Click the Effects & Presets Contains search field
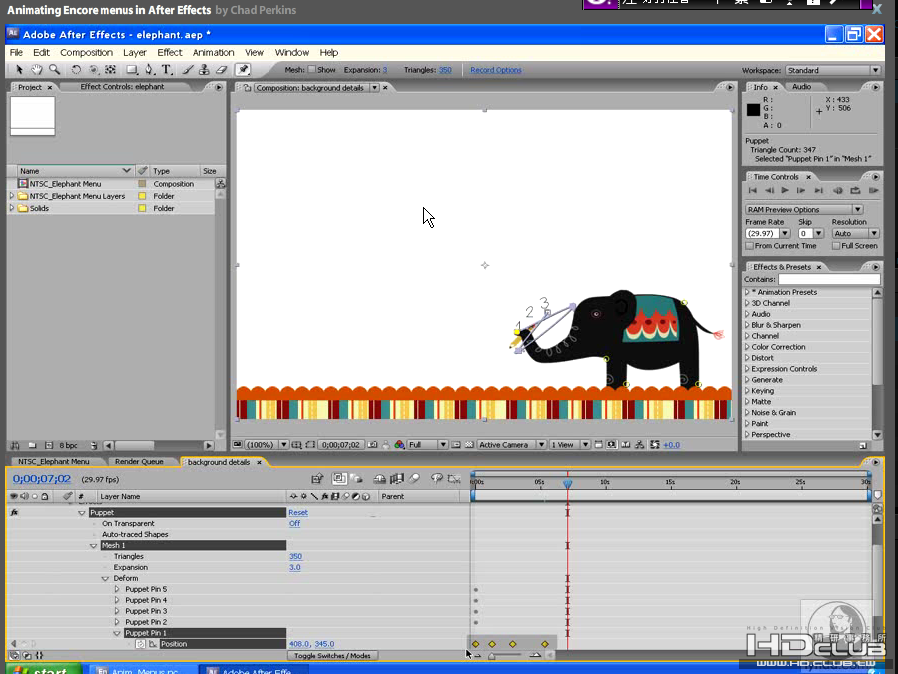The height and width of the screenshot is (674, 898). coord(829,279)
